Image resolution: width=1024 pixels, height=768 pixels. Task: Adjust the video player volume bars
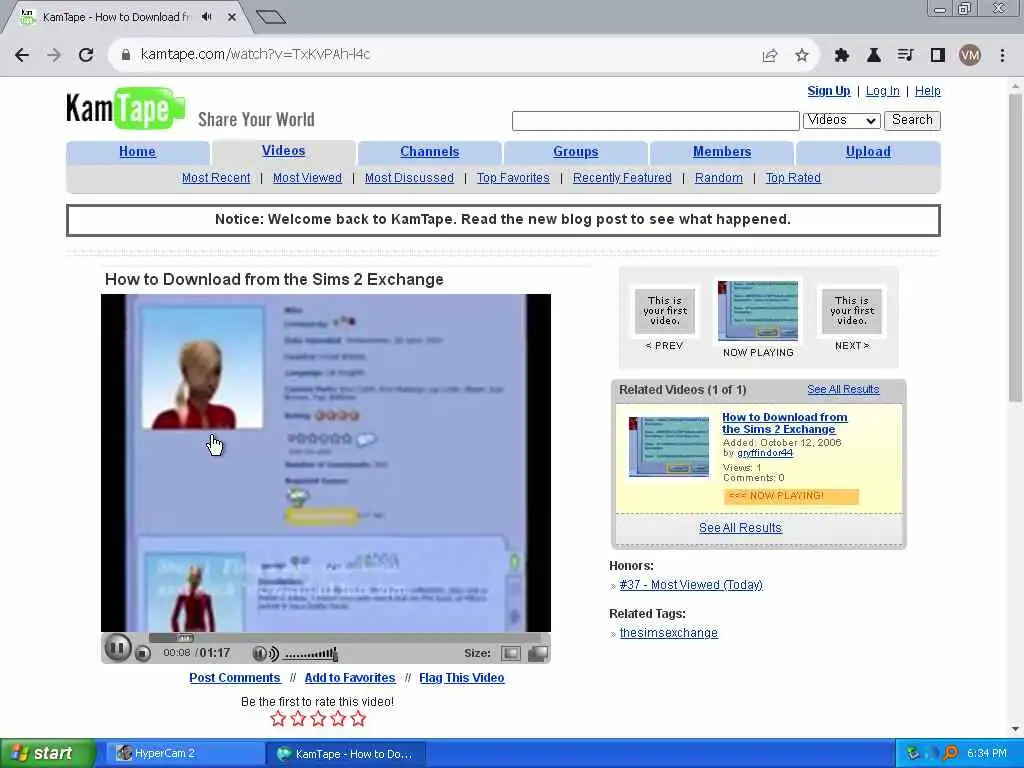click(x=311, y=654)
